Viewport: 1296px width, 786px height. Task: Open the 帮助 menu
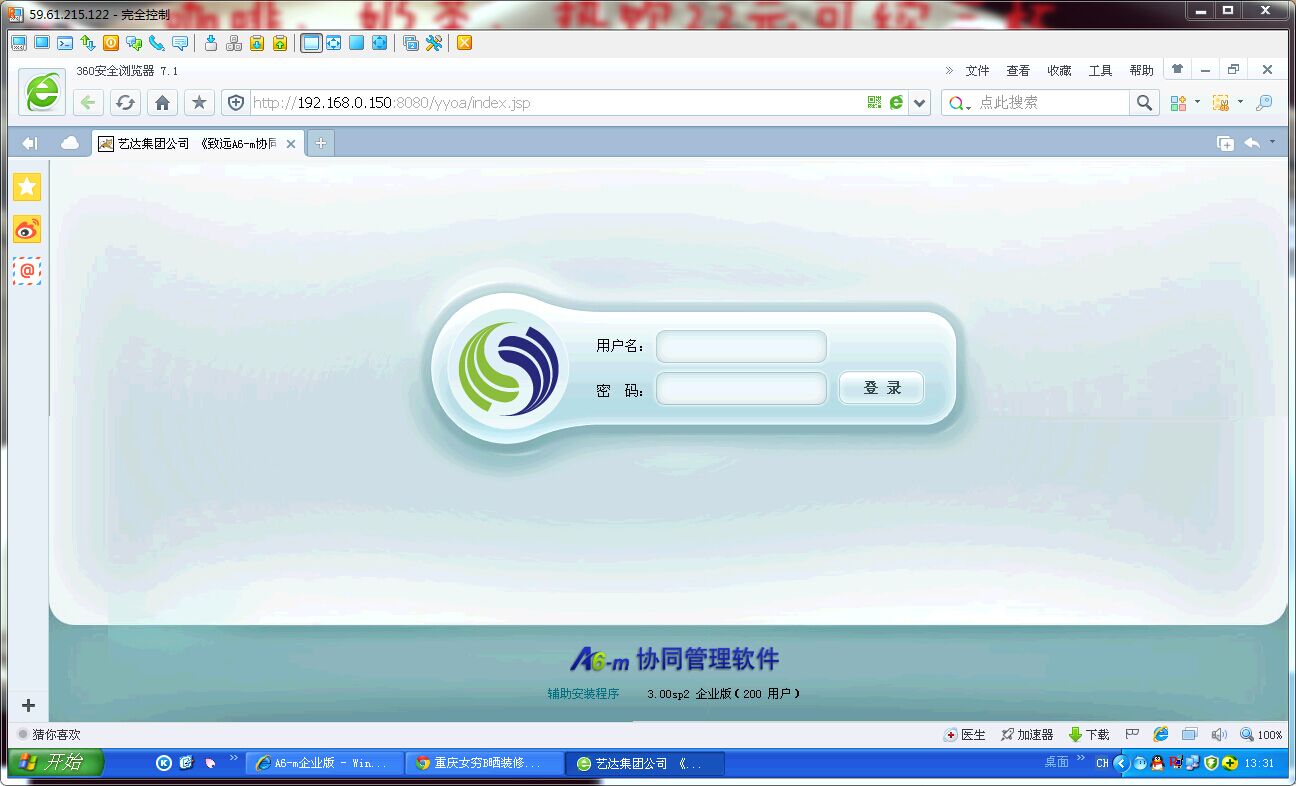coord(1141,70)
